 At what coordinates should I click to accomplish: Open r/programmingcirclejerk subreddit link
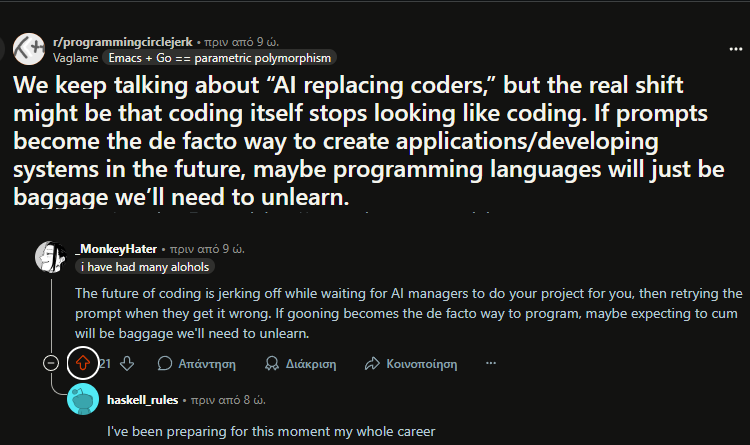click(x=123, y=42)
